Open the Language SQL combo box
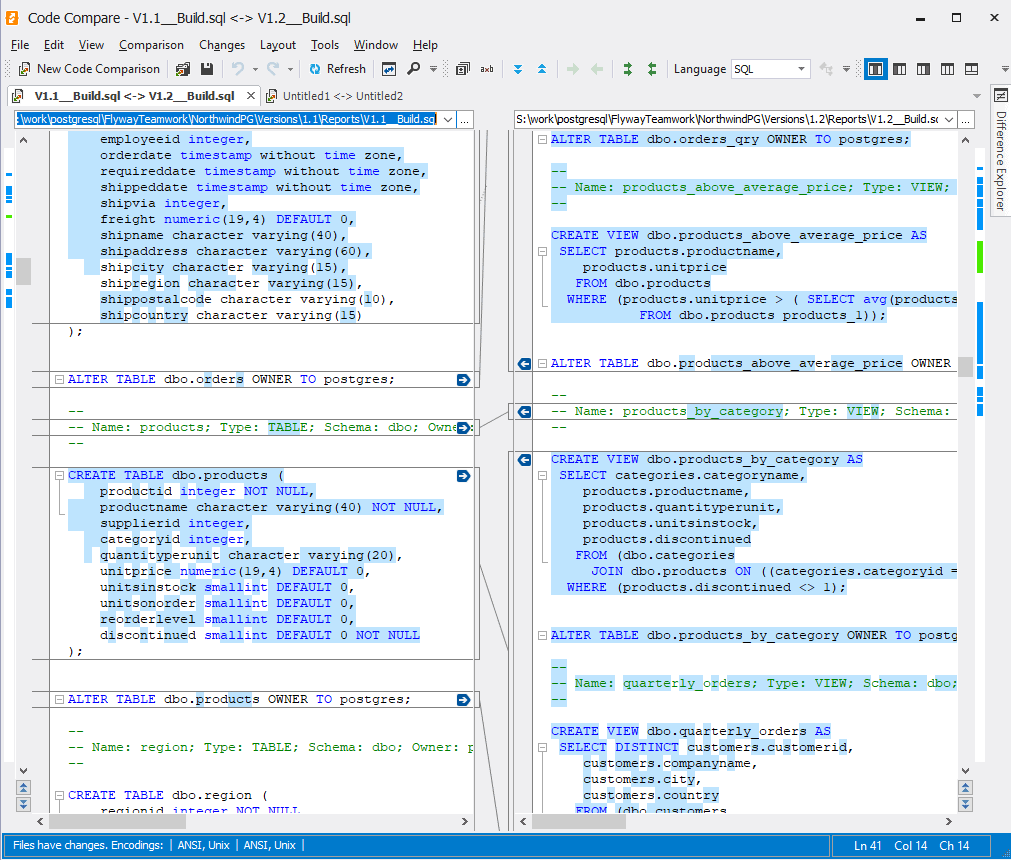 coord(771,69)
